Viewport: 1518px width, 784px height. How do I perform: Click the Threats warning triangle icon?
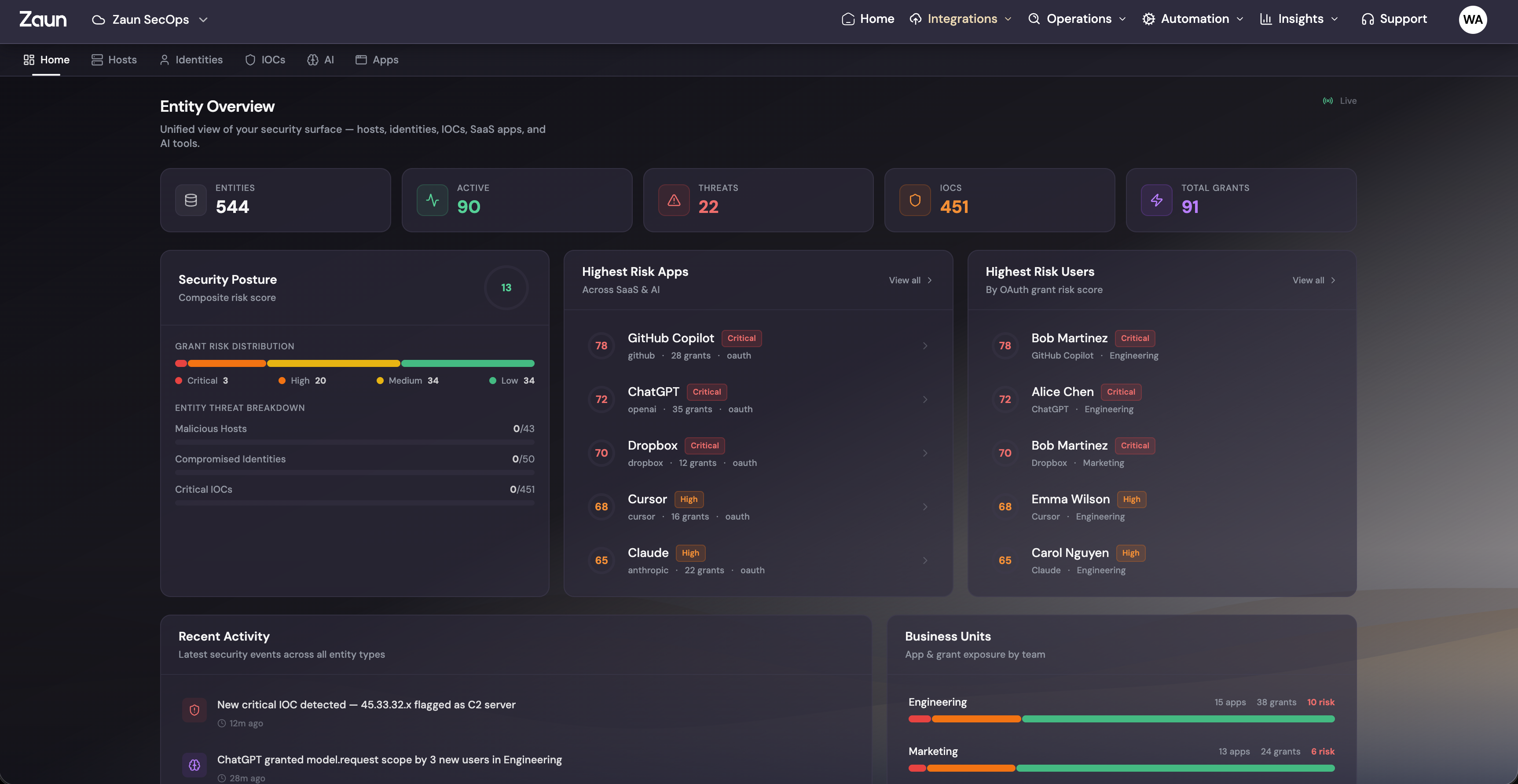674,200
